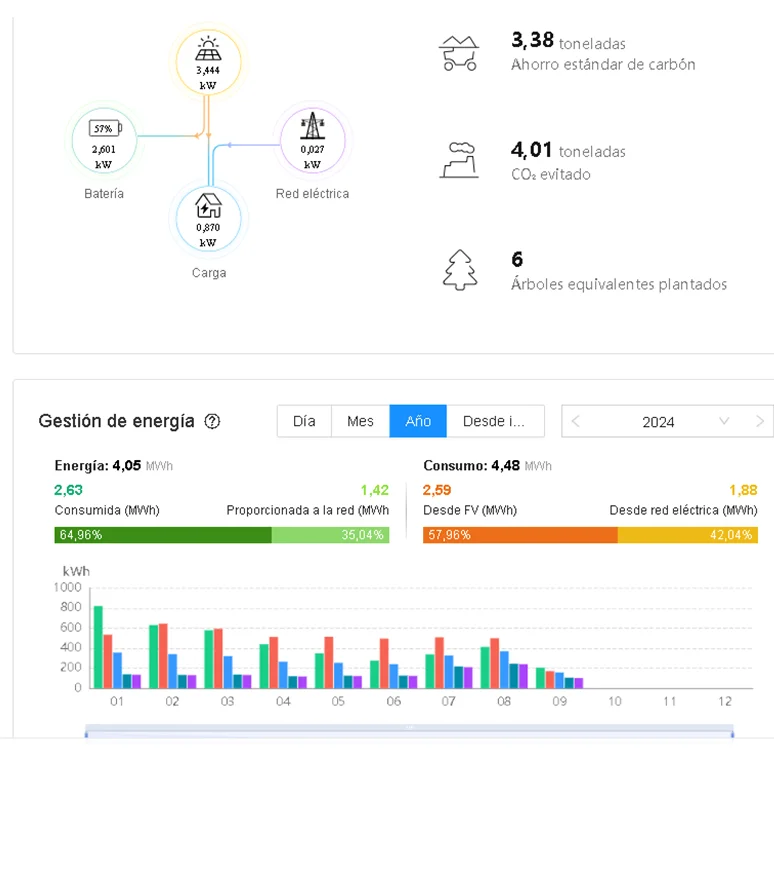
Task: Click the orange 57,96% FV bar
Action: (x=520, y=535)
